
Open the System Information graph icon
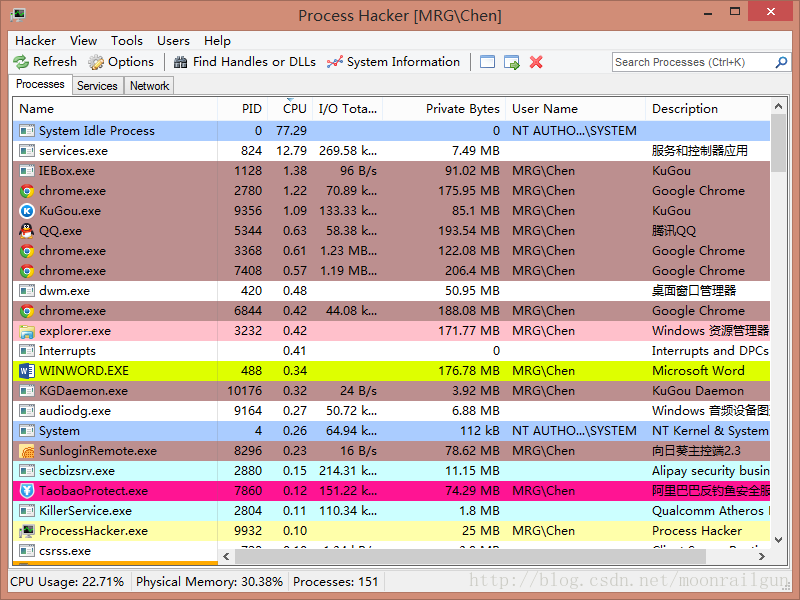click(x=335, y=62)
